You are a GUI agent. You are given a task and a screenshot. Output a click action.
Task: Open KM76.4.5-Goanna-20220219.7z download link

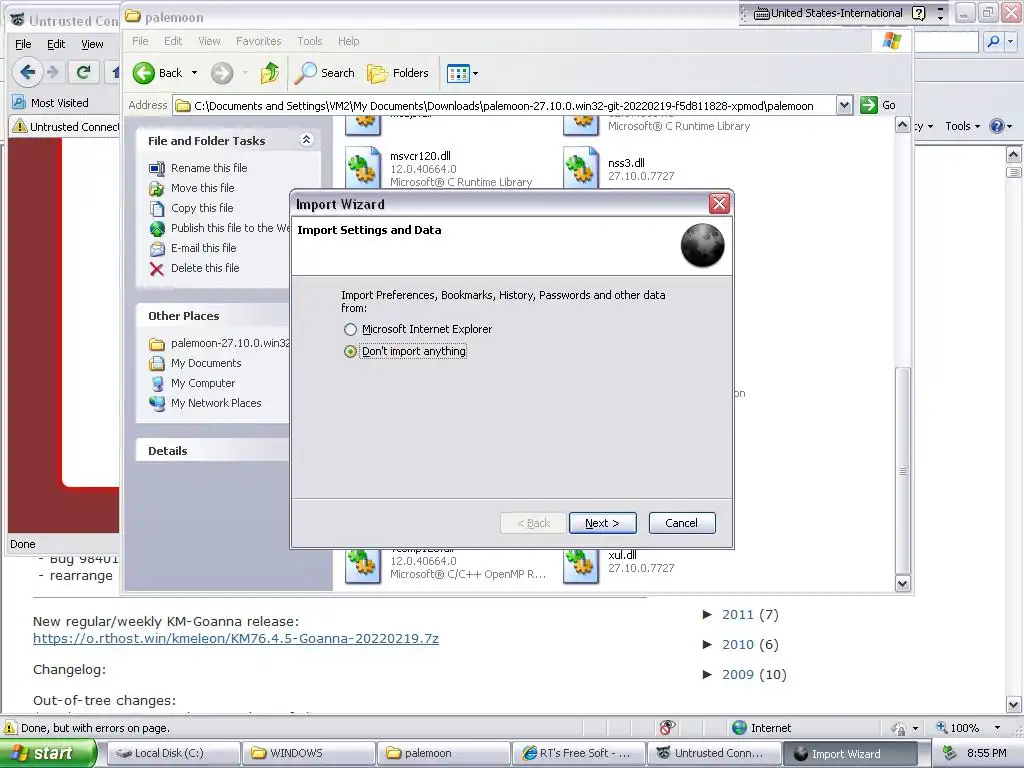tap(236, 639)
